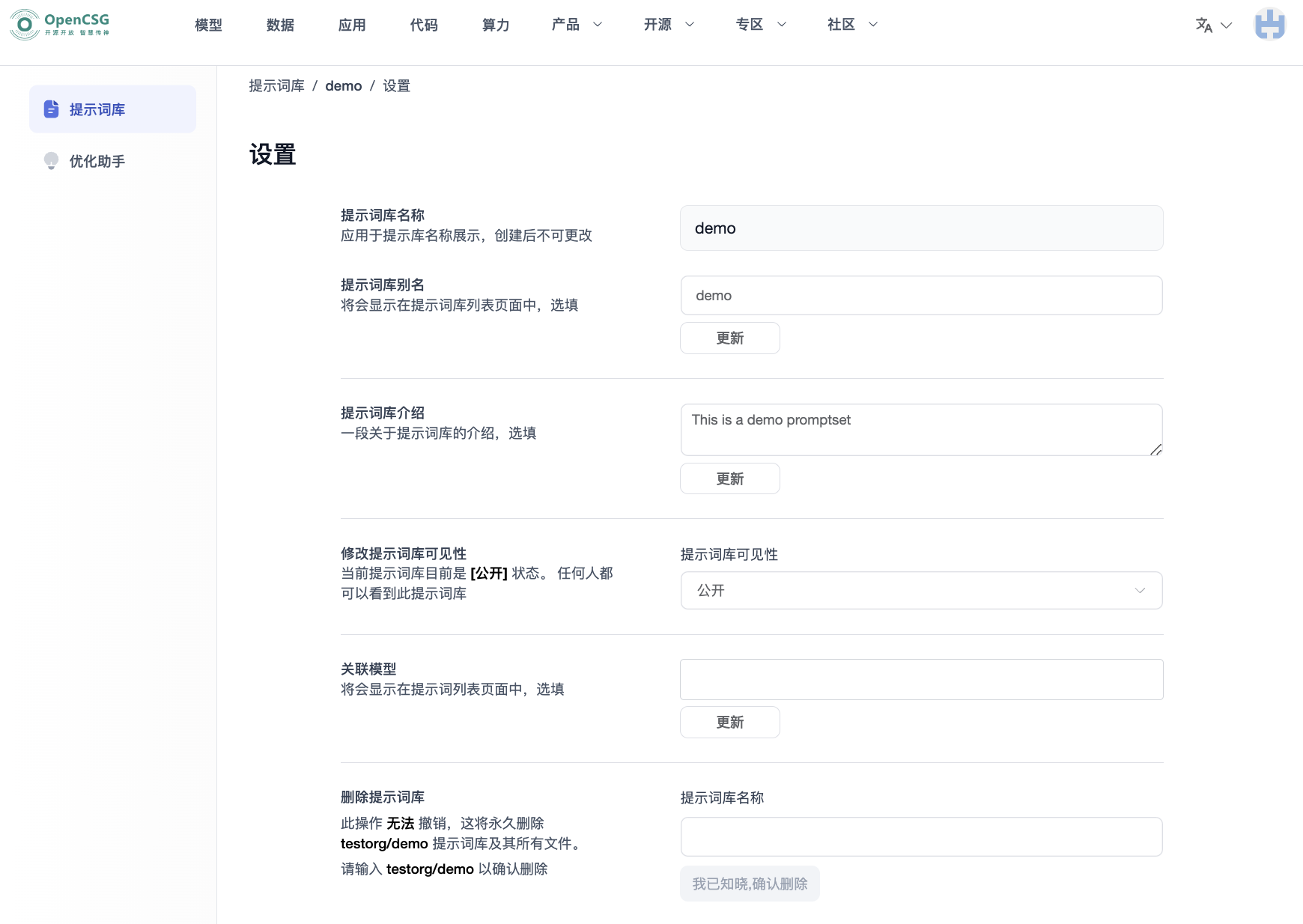Click 更新 button under 关联模型 field

(729, 723)
